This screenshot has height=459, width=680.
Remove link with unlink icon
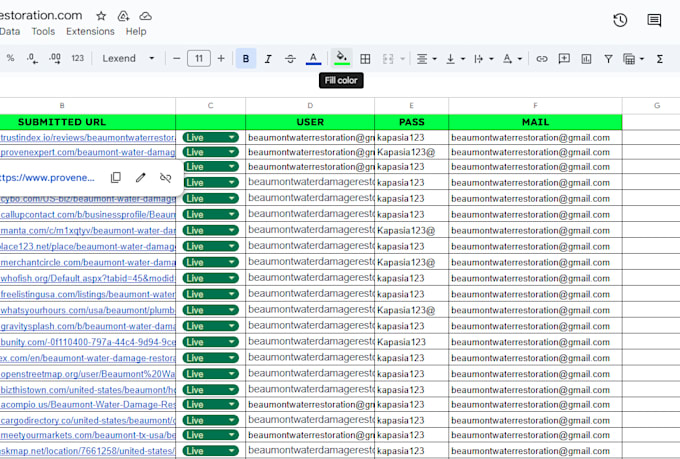(165, 177)
